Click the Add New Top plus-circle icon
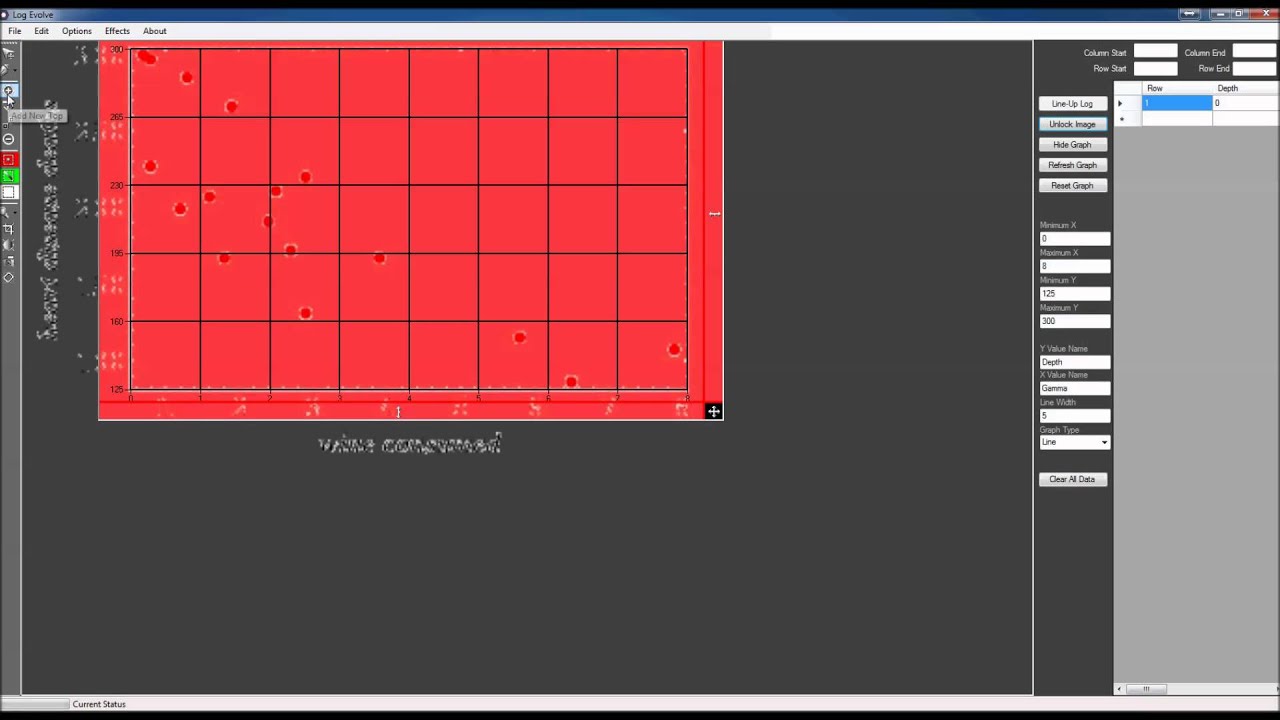The height and width of the screenshot is (720, 1280). [8, 91]
